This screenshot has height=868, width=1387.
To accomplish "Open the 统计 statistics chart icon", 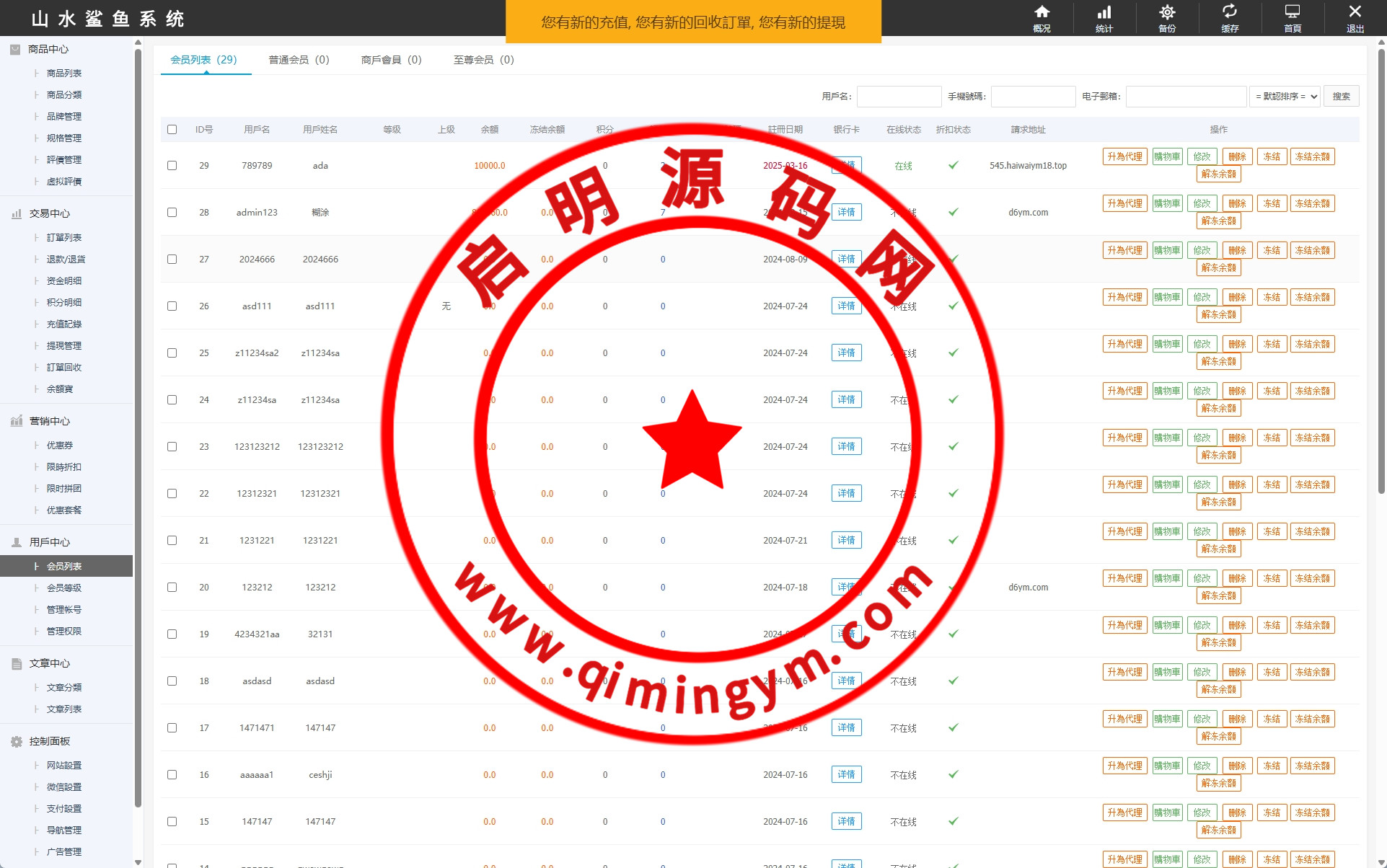I will coord(1104,12).
